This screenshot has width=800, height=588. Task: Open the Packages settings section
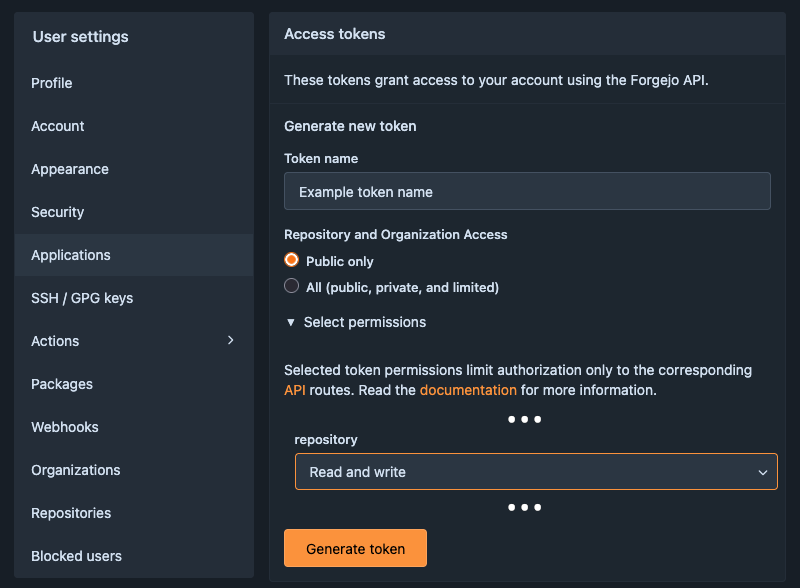63,384
